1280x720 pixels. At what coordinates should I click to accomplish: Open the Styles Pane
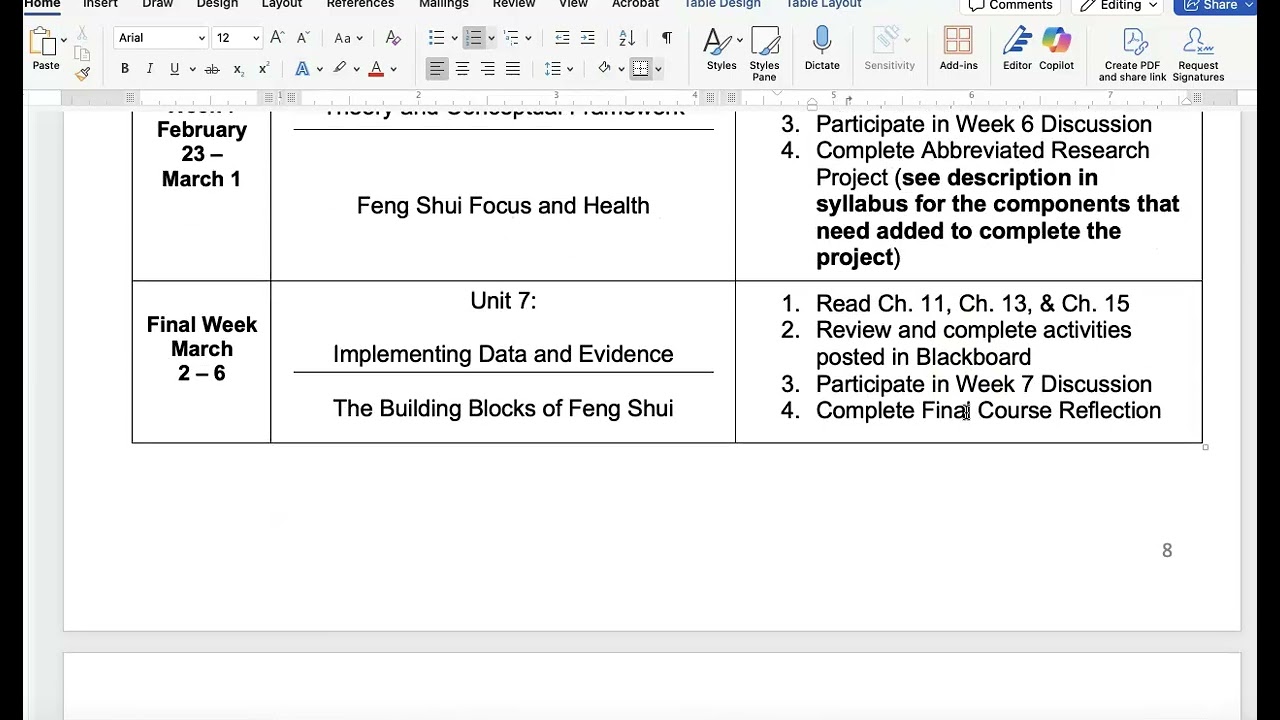coord(764,54)
